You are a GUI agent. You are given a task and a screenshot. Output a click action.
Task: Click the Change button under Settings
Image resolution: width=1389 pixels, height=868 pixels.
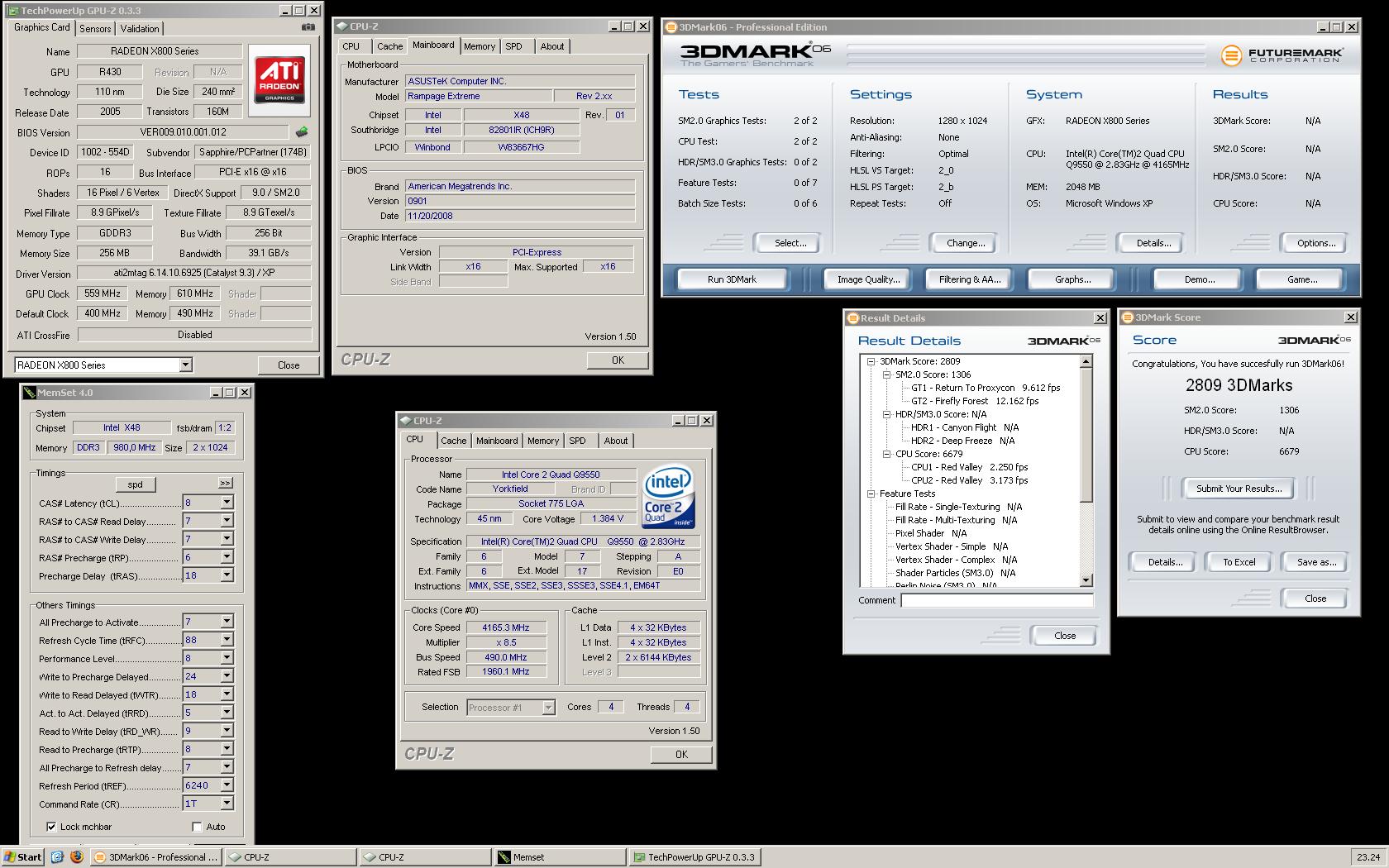(966, 243)
